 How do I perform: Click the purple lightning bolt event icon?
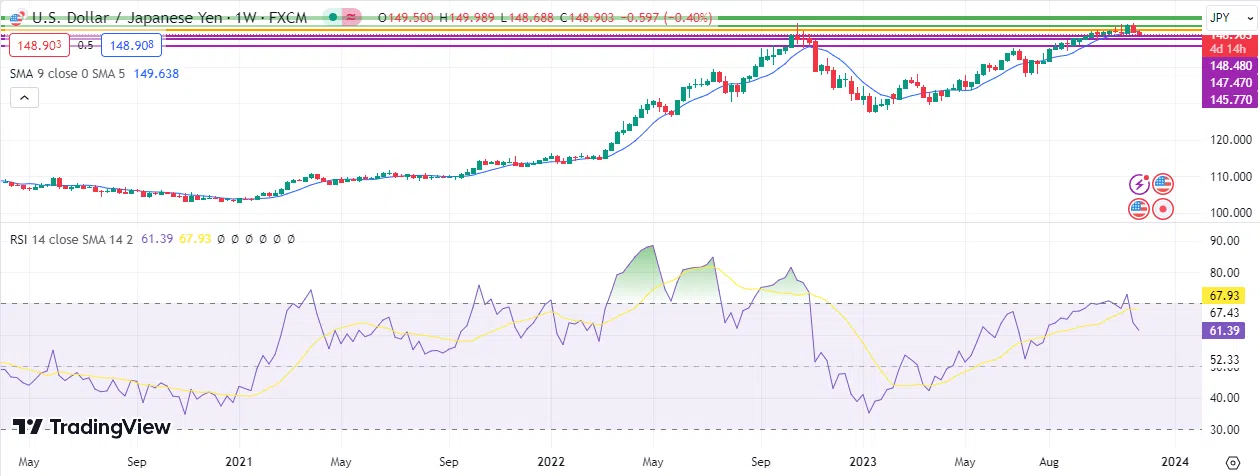click(x=1139, y=184)
